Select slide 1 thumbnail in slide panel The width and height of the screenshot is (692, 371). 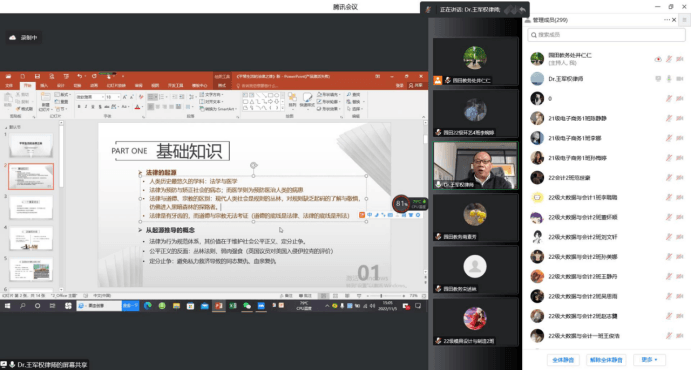[x=31, y=146]
